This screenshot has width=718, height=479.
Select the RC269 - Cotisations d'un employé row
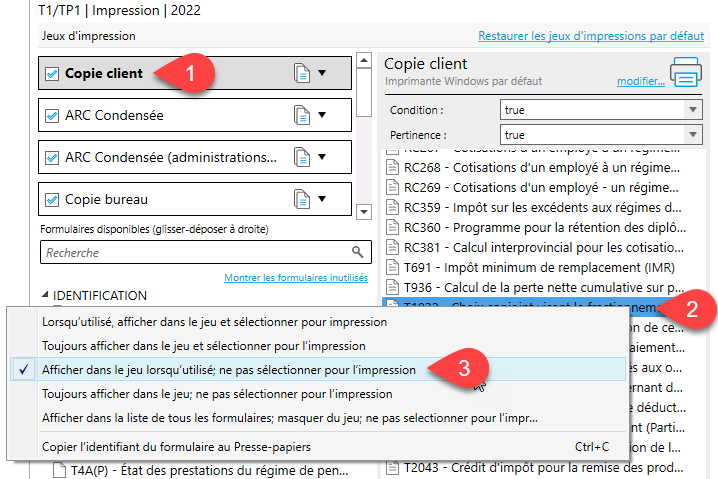pos(542,187)
